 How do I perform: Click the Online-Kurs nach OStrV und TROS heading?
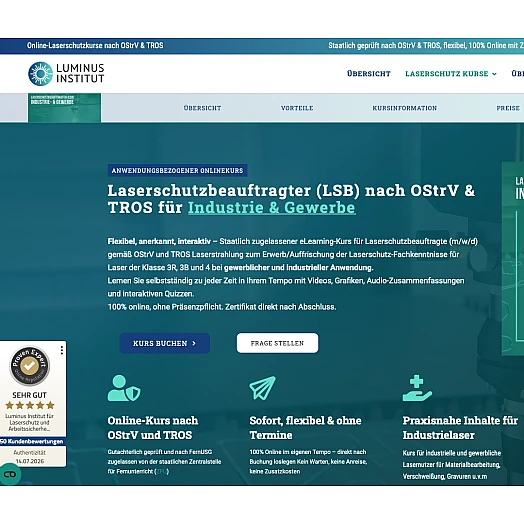tap(153, 428)
